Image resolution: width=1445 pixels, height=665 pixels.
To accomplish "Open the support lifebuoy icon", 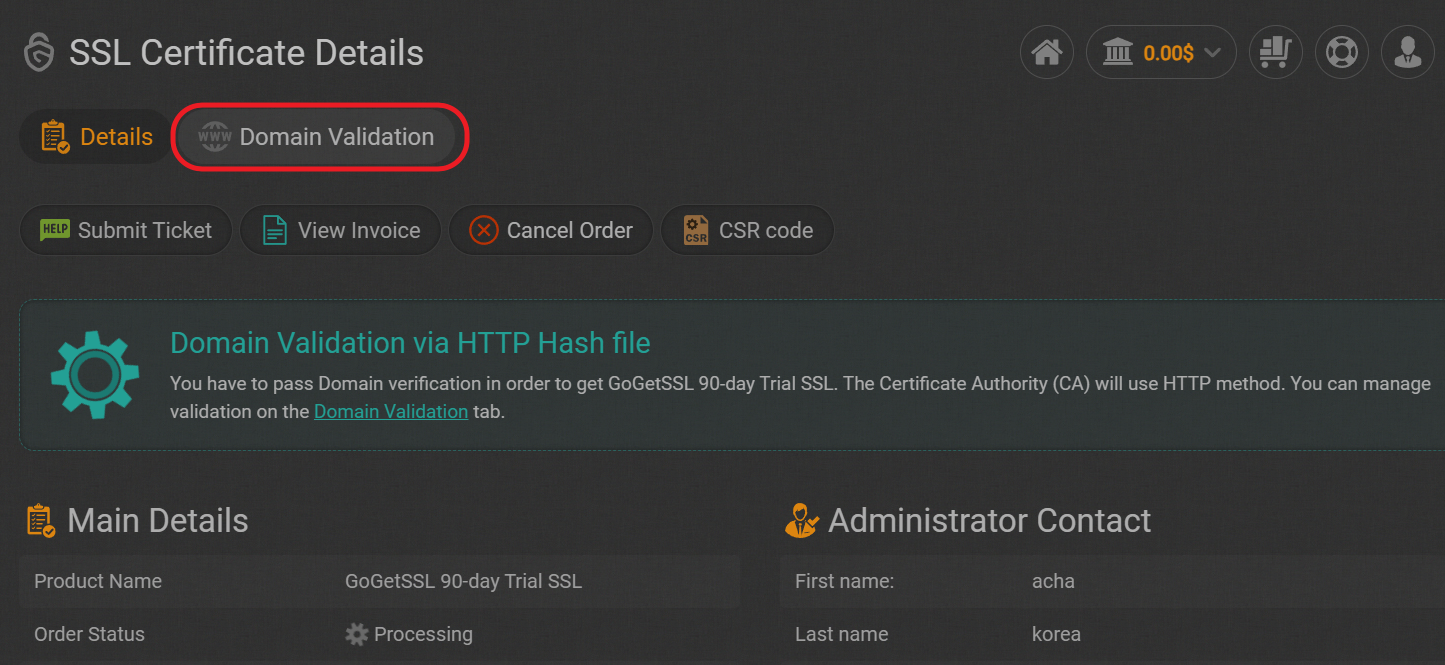I will coord(1341,52).
